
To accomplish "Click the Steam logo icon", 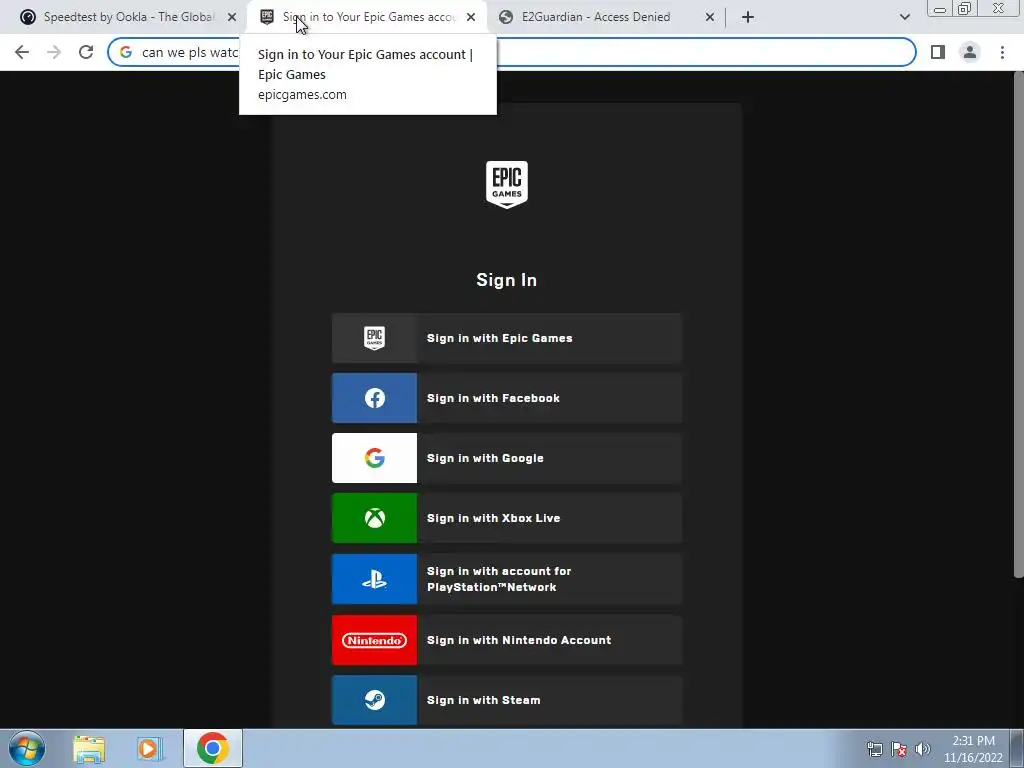I will point(374,700).
